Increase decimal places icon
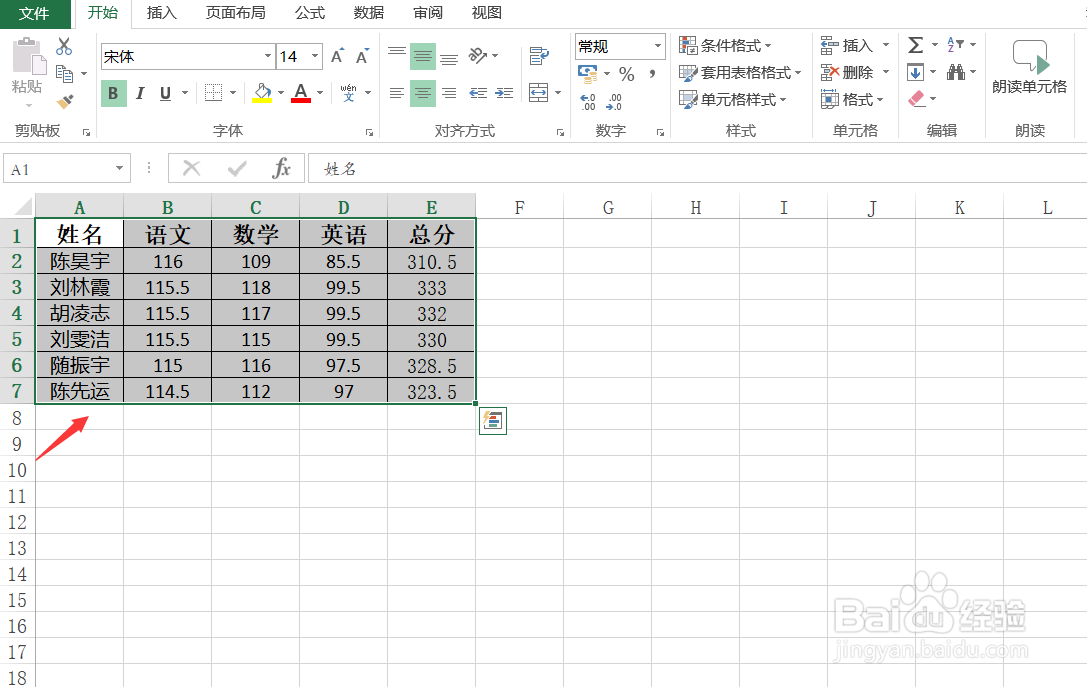The image size is (1087, 687). (x=588, y=102)
